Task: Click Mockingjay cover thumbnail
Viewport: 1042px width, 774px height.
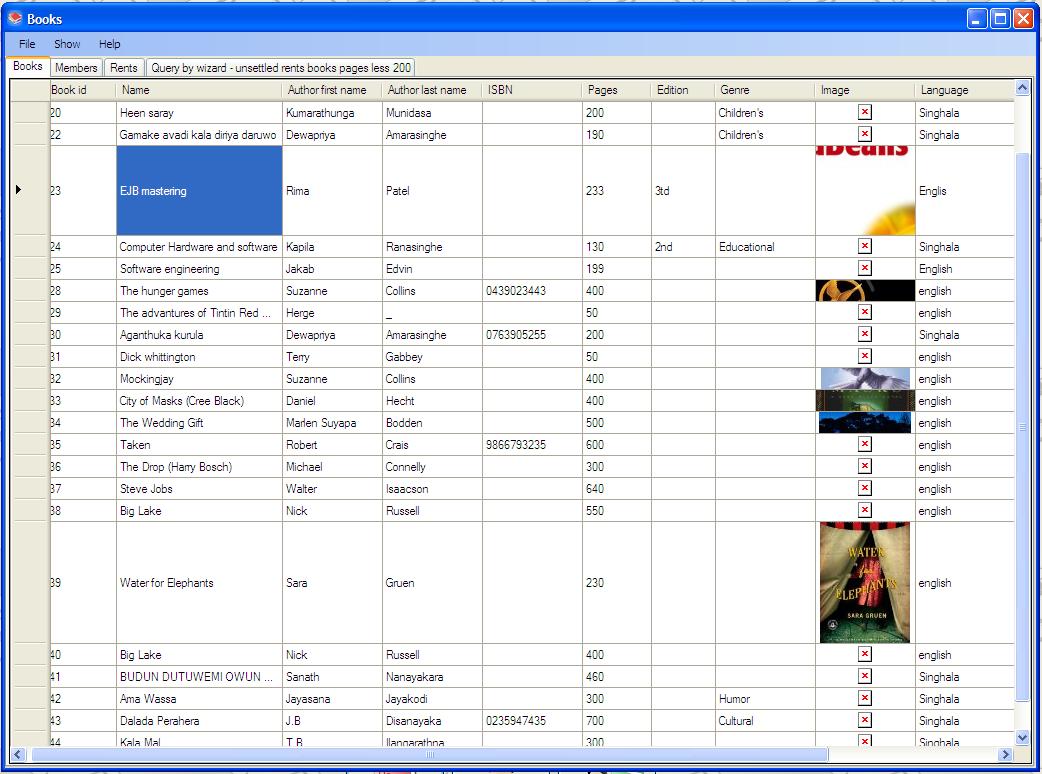Action: point(865,379)
